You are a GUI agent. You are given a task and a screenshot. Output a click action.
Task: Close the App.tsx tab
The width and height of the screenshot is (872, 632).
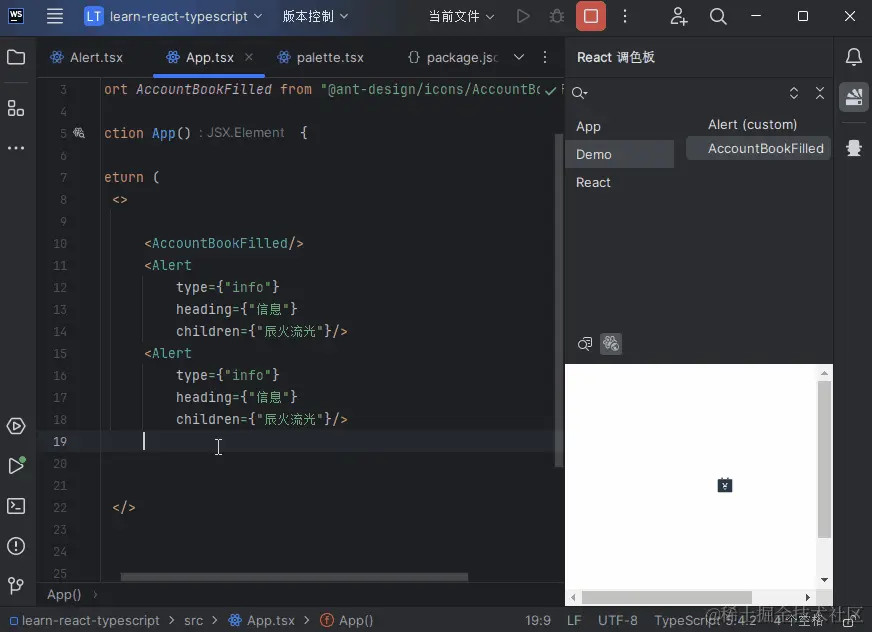coord(249,57)
